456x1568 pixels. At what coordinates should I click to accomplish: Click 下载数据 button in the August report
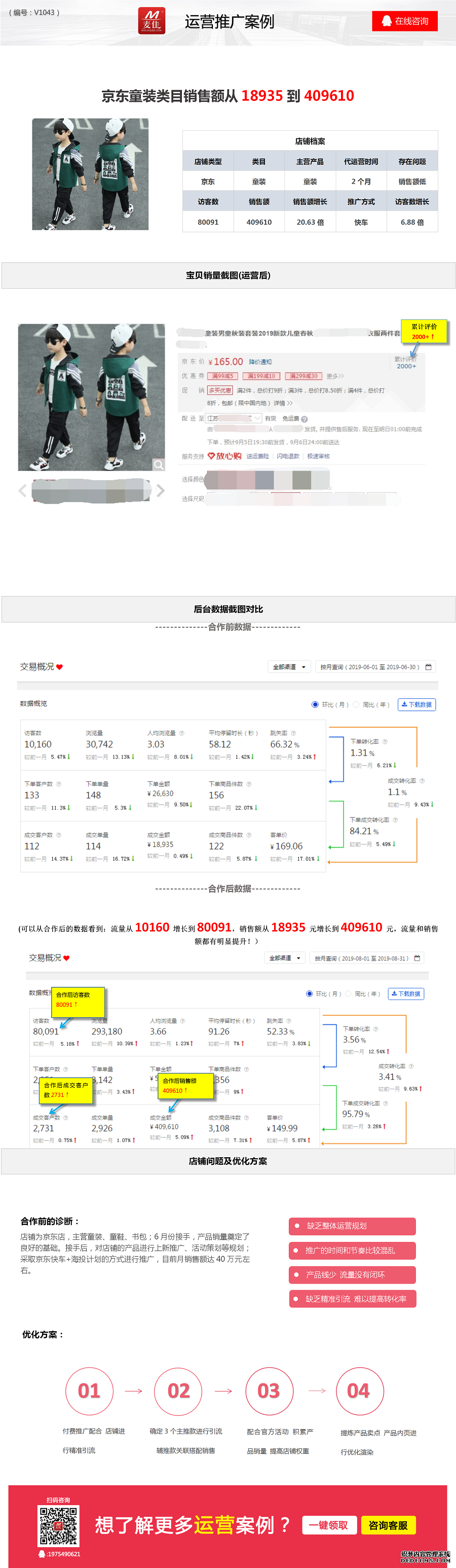tap(406, 994)
